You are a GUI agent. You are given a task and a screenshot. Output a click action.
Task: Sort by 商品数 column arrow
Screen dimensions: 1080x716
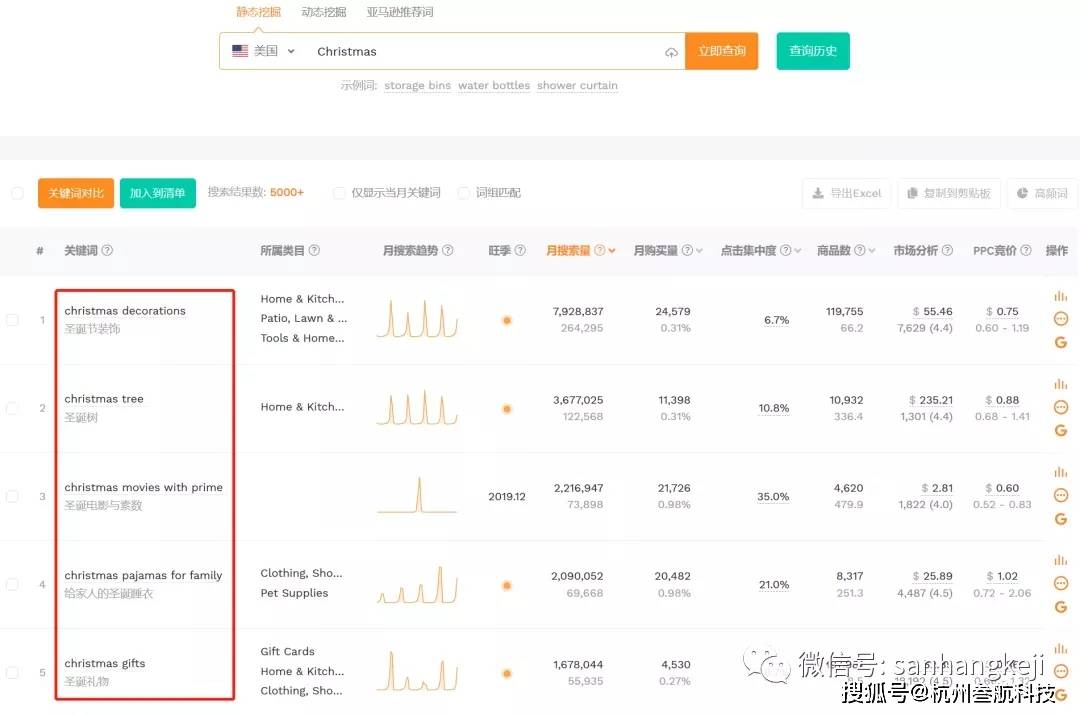point(872,251)
